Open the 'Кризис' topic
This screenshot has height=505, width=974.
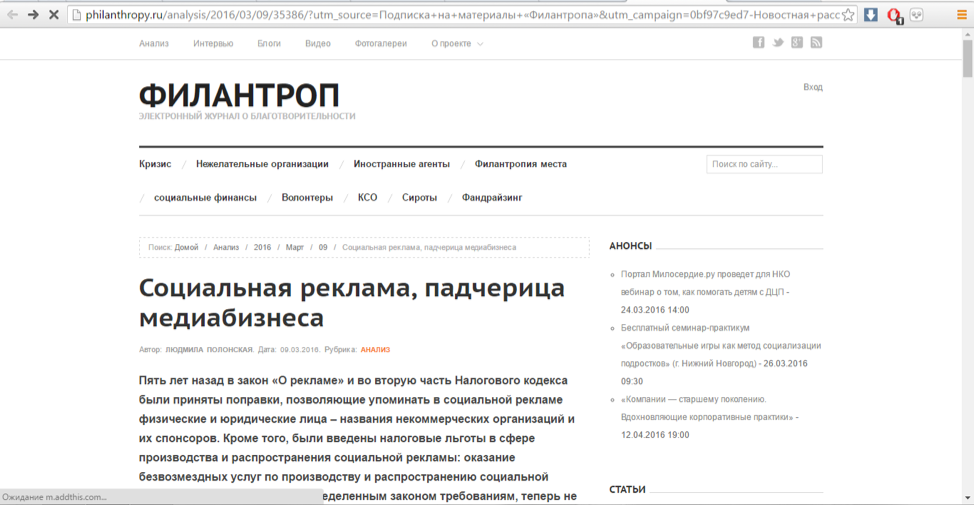click(155, 164)
